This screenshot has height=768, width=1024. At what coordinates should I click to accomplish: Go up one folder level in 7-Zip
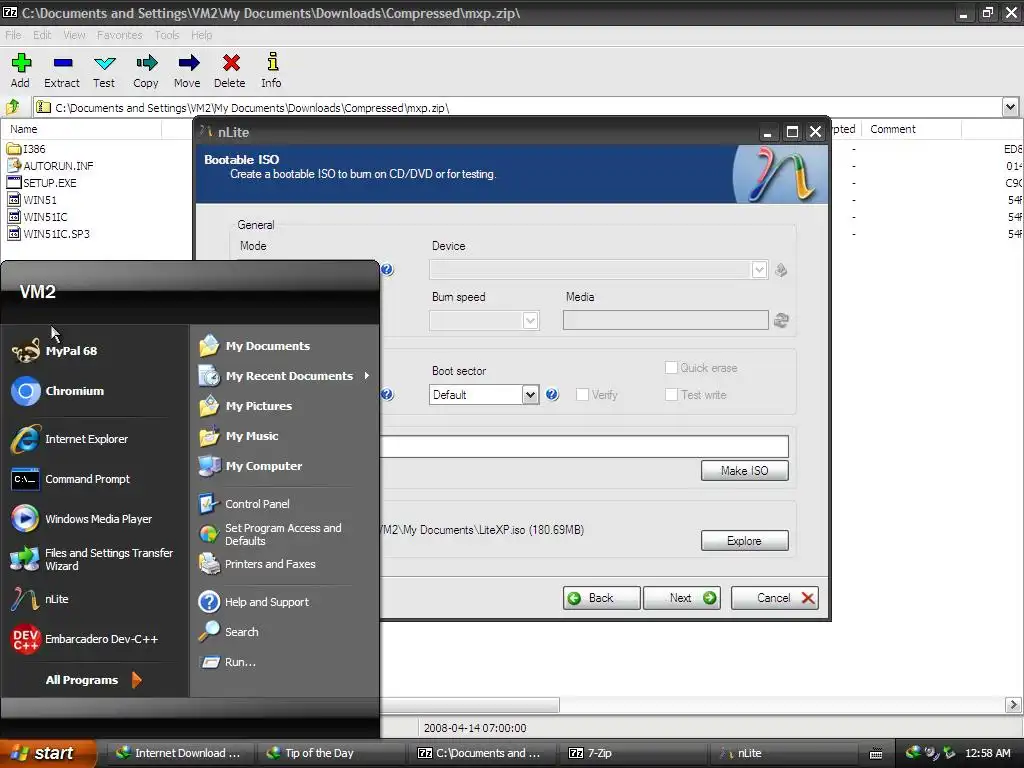(x=13, y=107)
